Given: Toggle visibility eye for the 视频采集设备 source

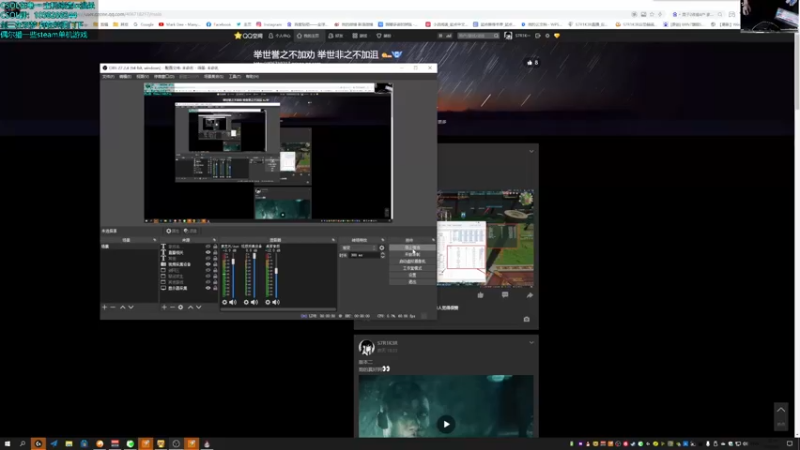Looking at the screenshot, I should (208, 264).
